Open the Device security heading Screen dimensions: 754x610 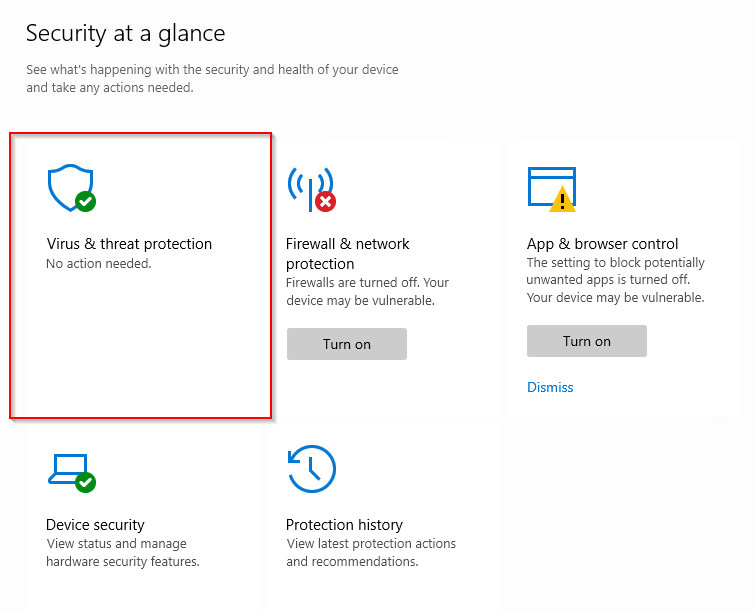tap(95, 524)
